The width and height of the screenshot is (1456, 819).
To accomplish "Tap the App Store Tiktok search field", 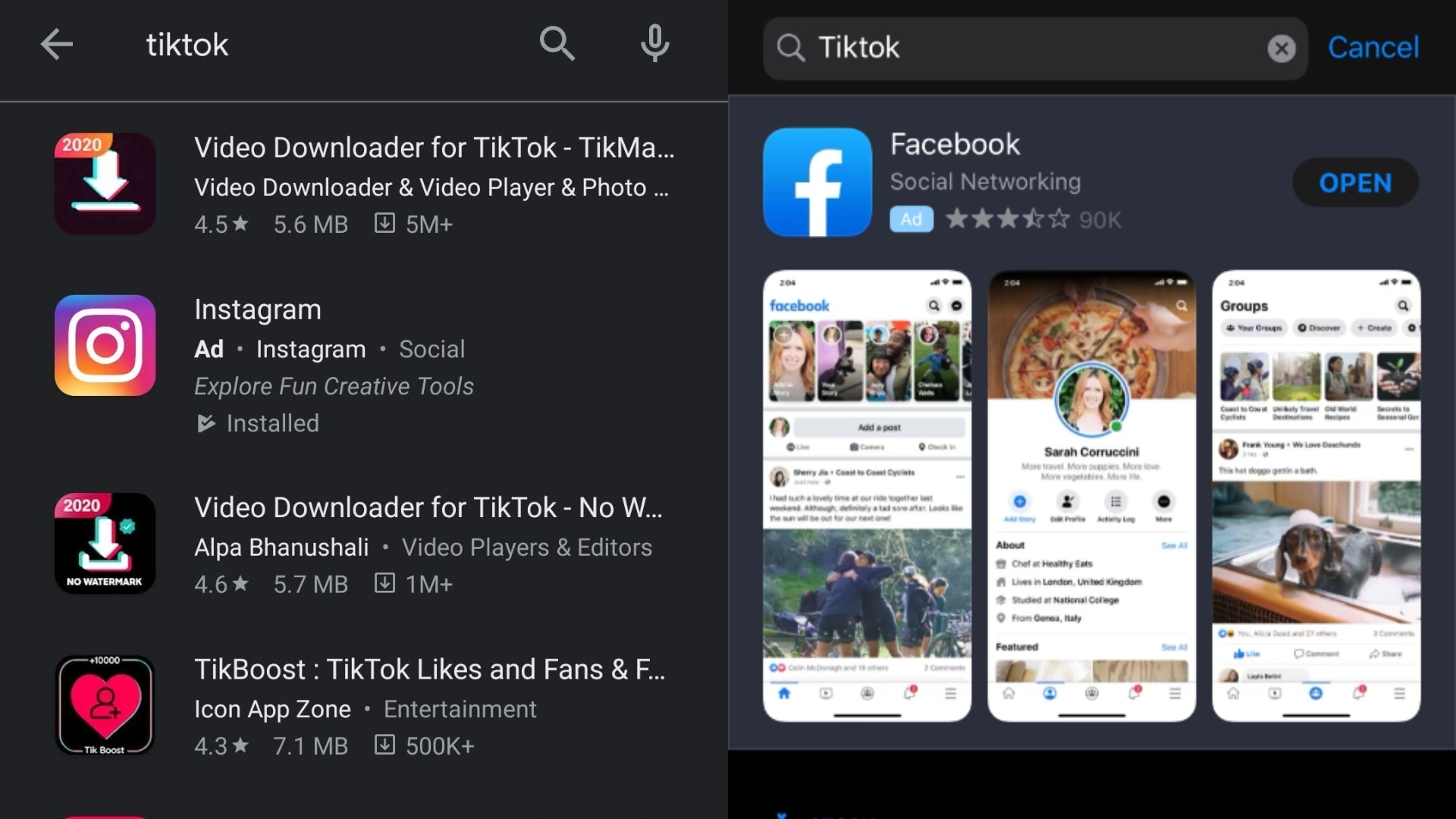I will click(1035, 49).
